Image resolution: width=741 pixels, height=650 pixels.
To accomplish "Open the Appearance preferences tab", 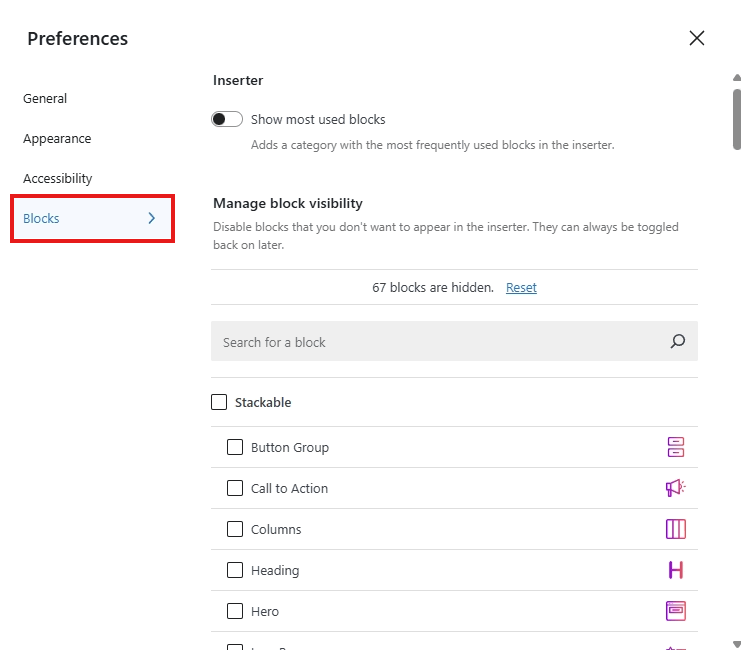I will [57, 139].
